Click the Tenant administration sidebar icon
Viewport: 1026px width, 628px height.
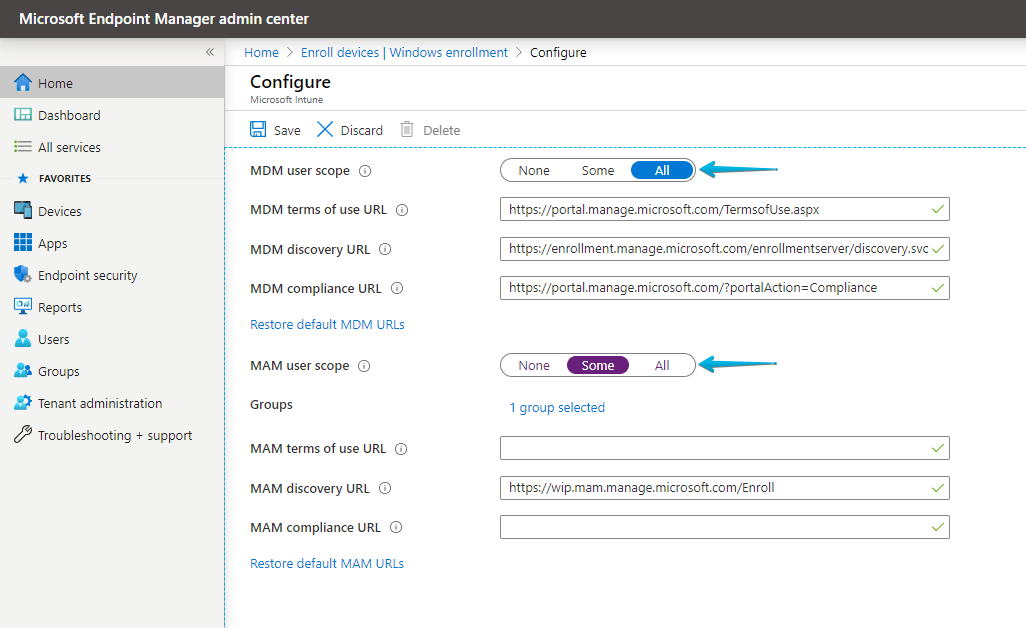click(25, 402)
